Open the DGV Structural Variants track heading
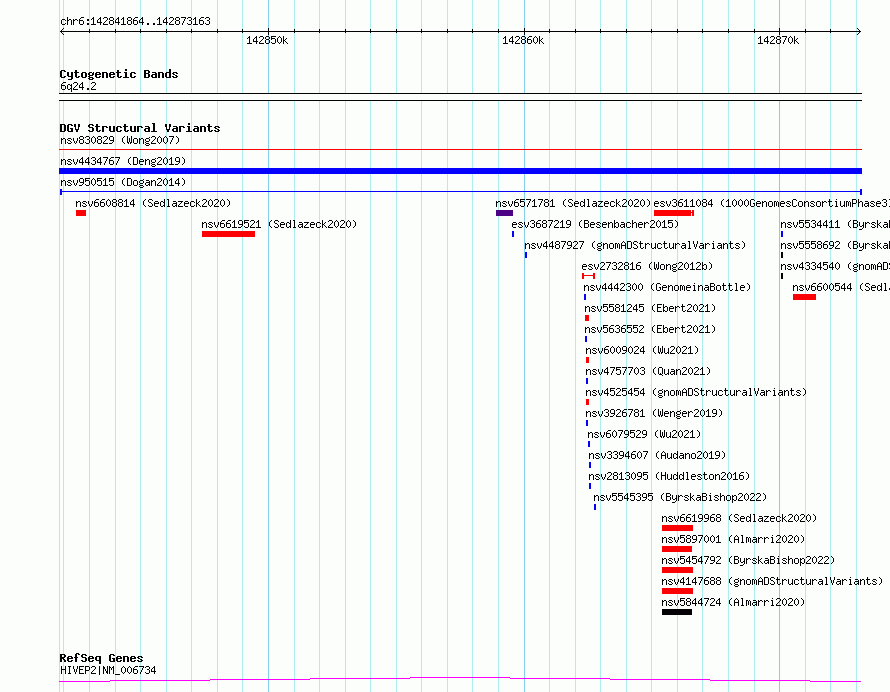The image size is (890, 692). click(x=139, y=128)
